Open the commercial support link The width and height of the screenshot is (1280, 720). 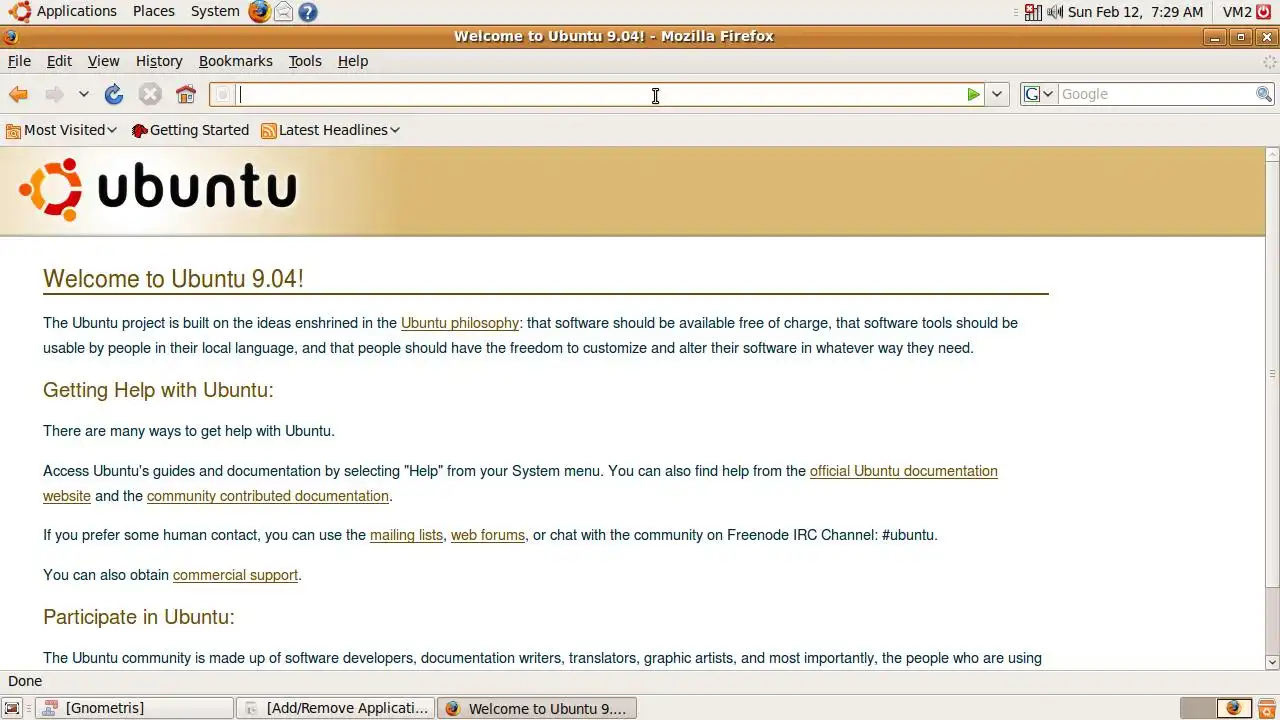tap(235, 575)
